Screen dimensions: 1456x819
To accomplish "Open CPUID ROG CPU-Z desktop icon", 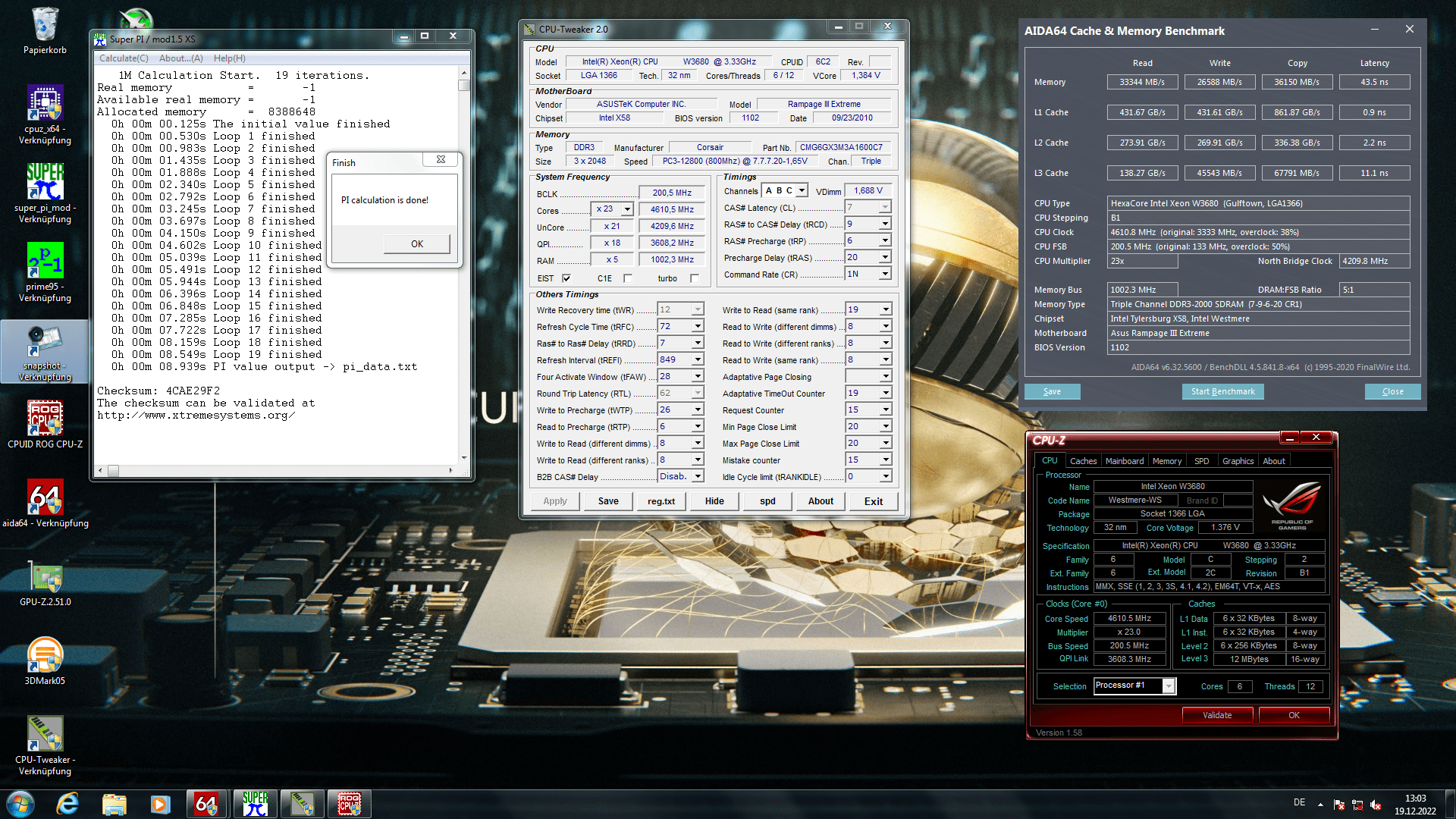I will 45,425.
